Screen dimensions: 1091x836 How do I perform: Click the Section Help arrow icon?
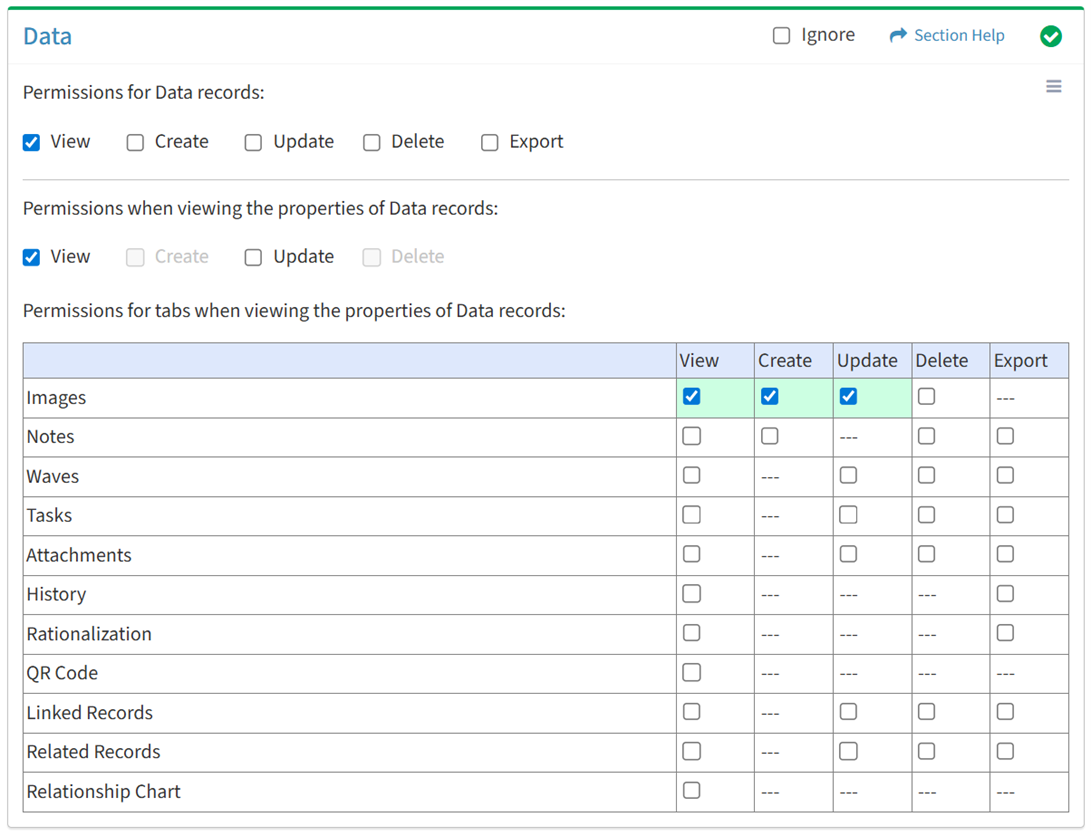897,36
